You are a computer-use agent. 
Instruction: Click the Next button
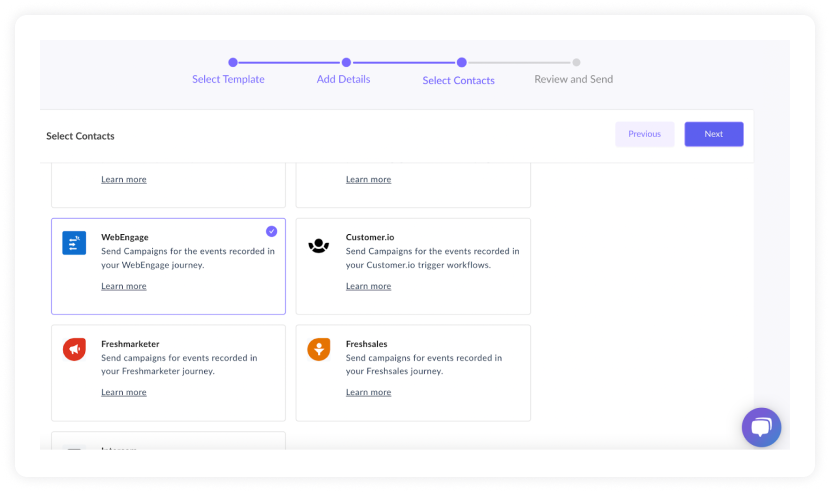click(714, 134)
